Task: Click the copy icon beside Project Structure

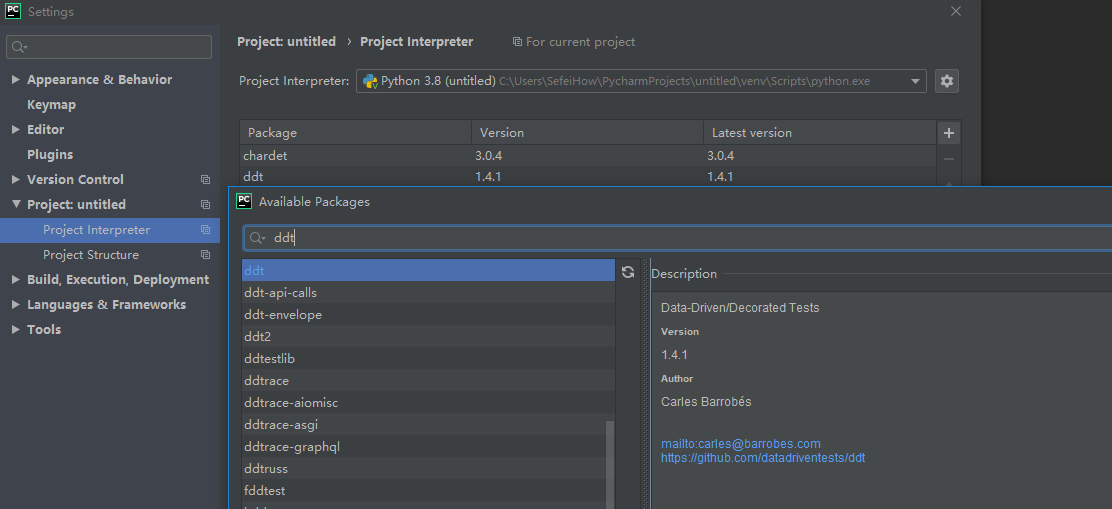Action: pyautogui.click(x=205, y=255)
